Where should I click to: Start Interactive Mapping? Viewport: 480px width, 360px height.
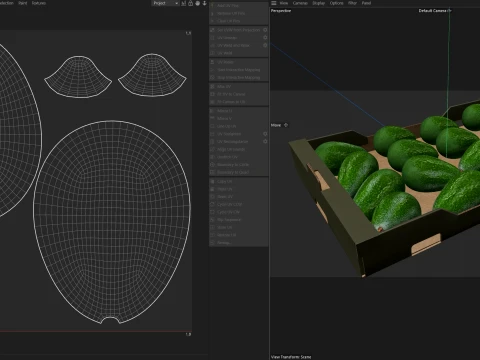[239, 70]
